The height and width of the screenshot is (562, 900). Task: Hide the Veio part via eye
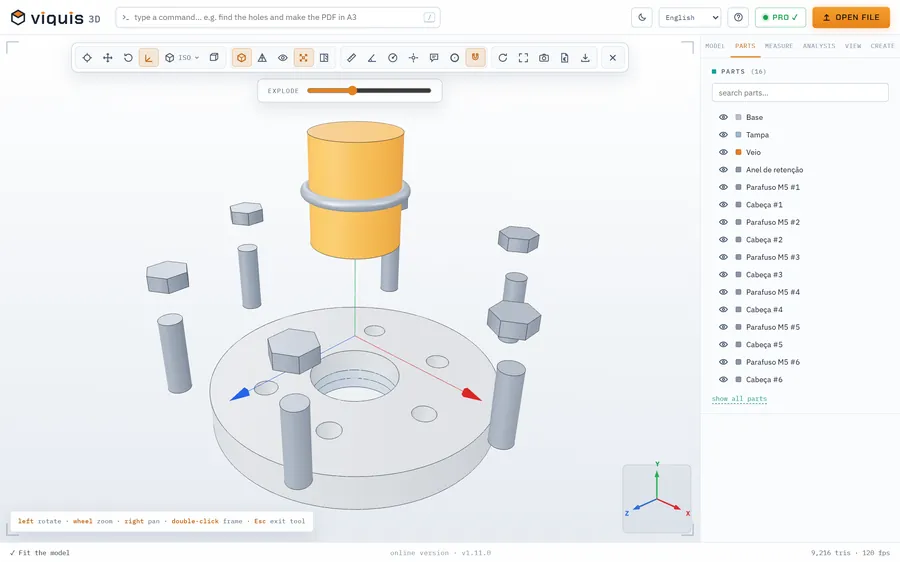(723, 152)
